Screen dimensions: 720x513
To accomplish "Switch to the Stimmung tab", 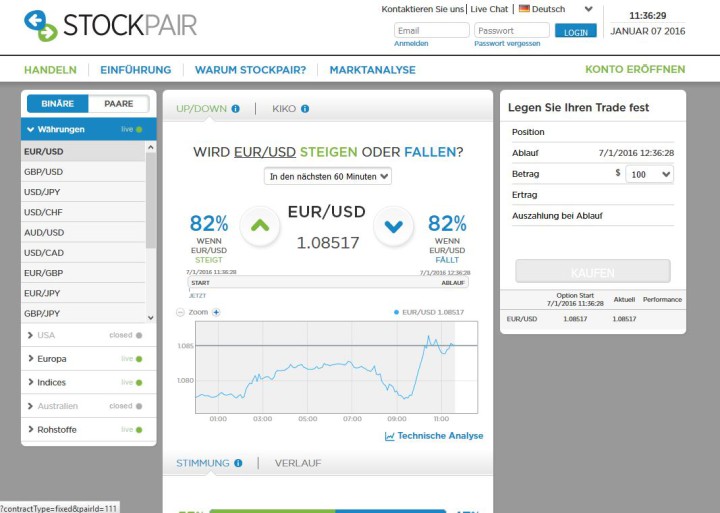I will coord(202,463).
